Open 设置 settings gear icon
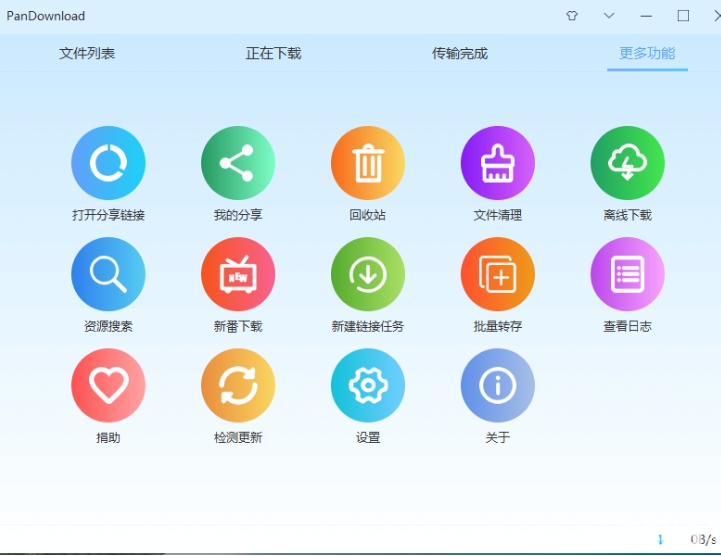This screenshot has height=556, width=721. coord(368,385)
